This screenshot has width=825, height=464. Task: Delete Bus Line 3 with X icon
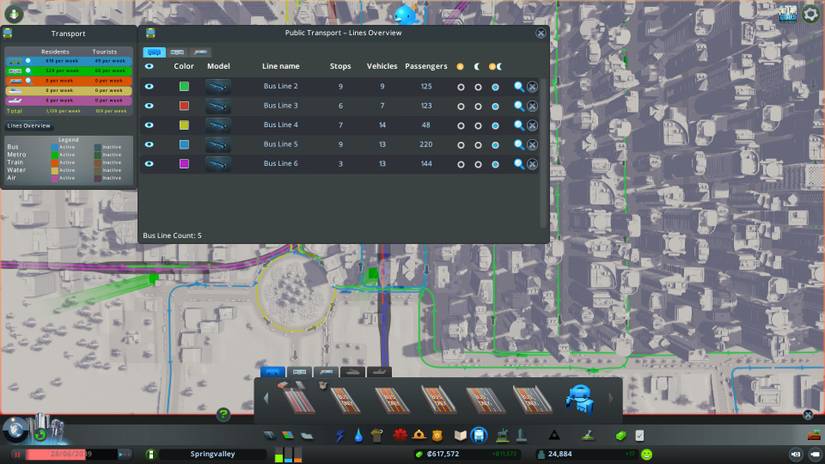pyautogui.click(x=532, y=106)
